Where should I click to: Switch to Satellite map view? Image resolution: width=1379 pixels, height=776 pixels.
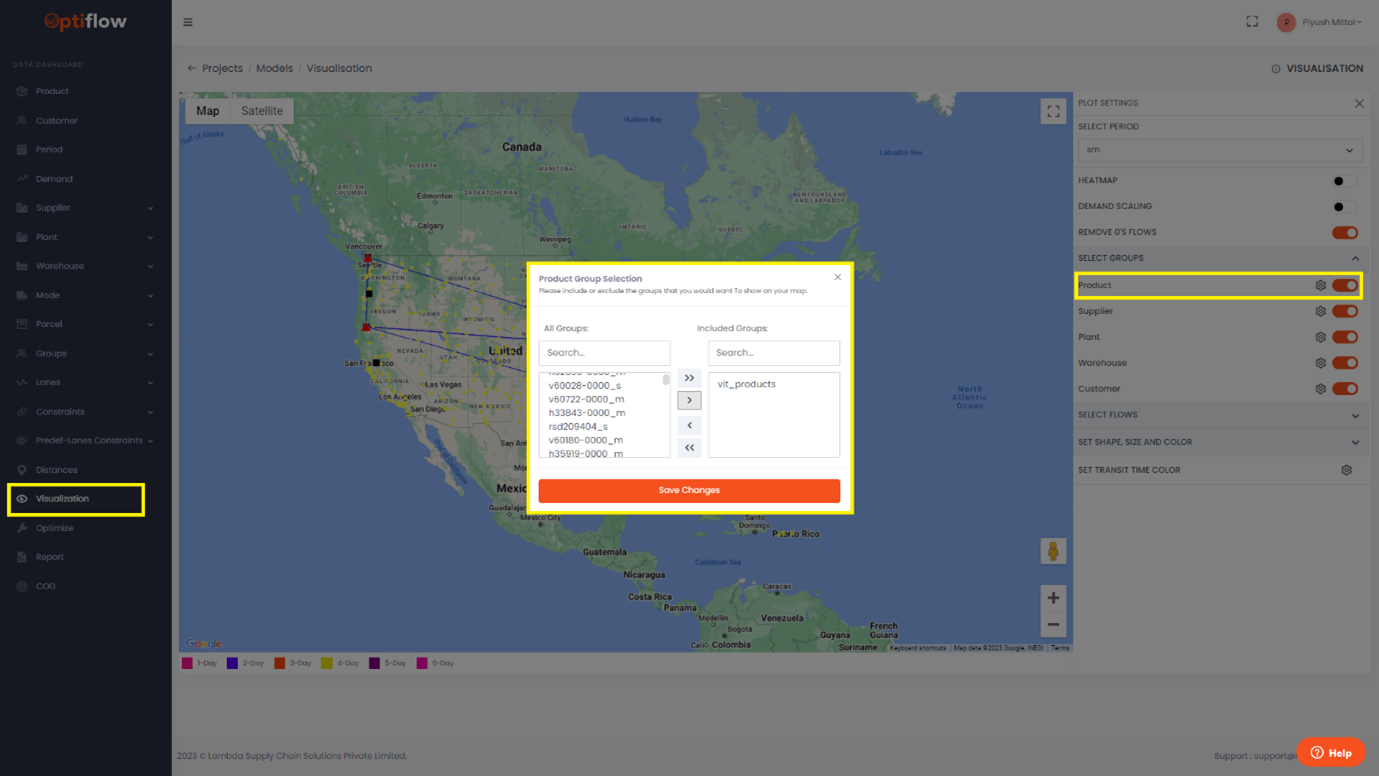click(x=262, y=111)
